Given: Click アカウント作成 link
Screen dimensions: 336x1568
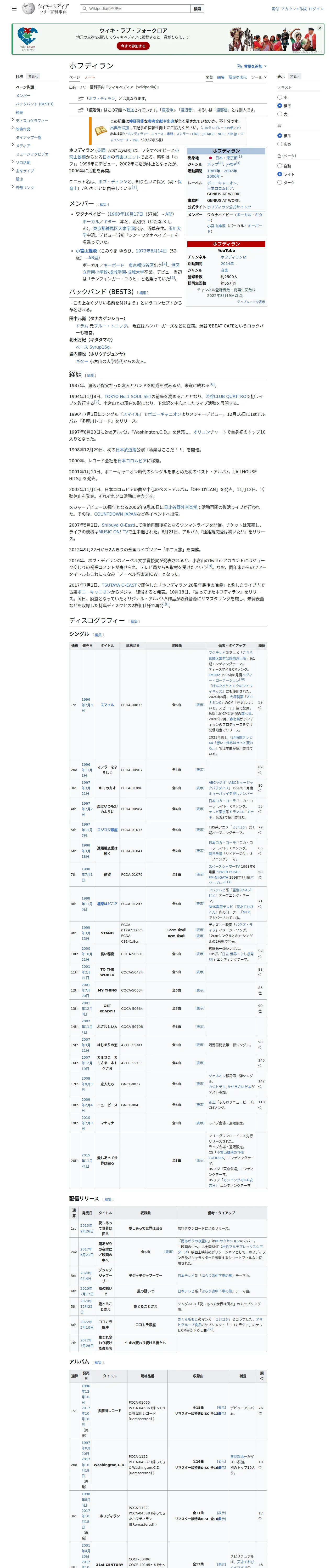Looking at the screenshot, I should 294,9.
